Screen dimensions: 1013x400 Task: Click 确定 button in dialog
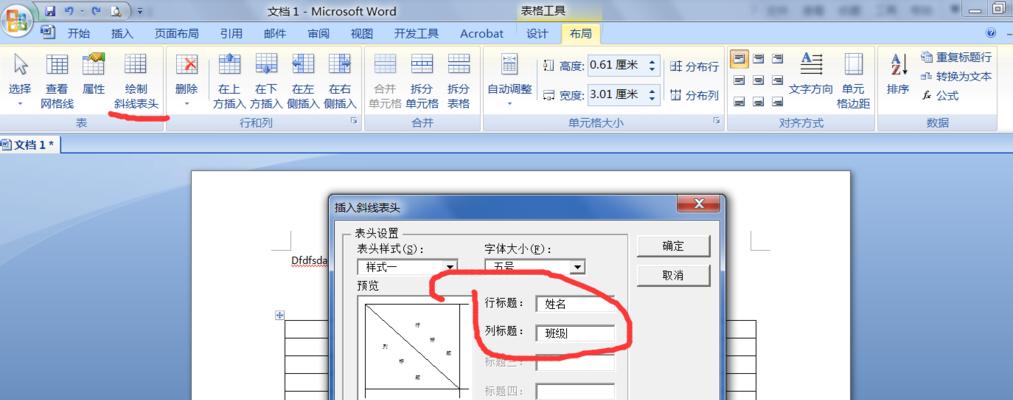tap(673, 246)
